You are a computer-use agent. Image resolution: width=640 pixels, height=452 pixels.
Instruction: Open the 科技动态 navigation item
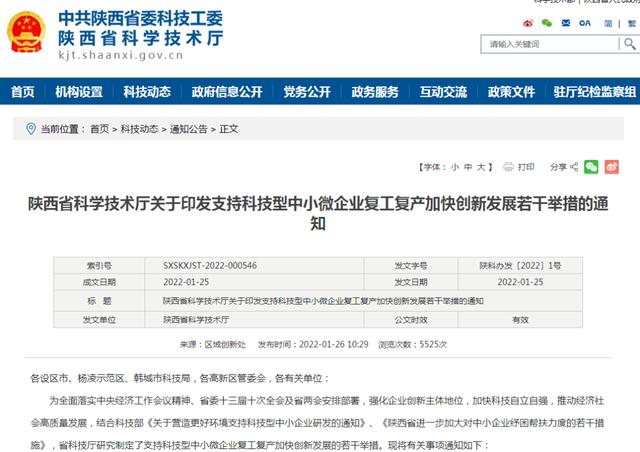pos(147,91)
